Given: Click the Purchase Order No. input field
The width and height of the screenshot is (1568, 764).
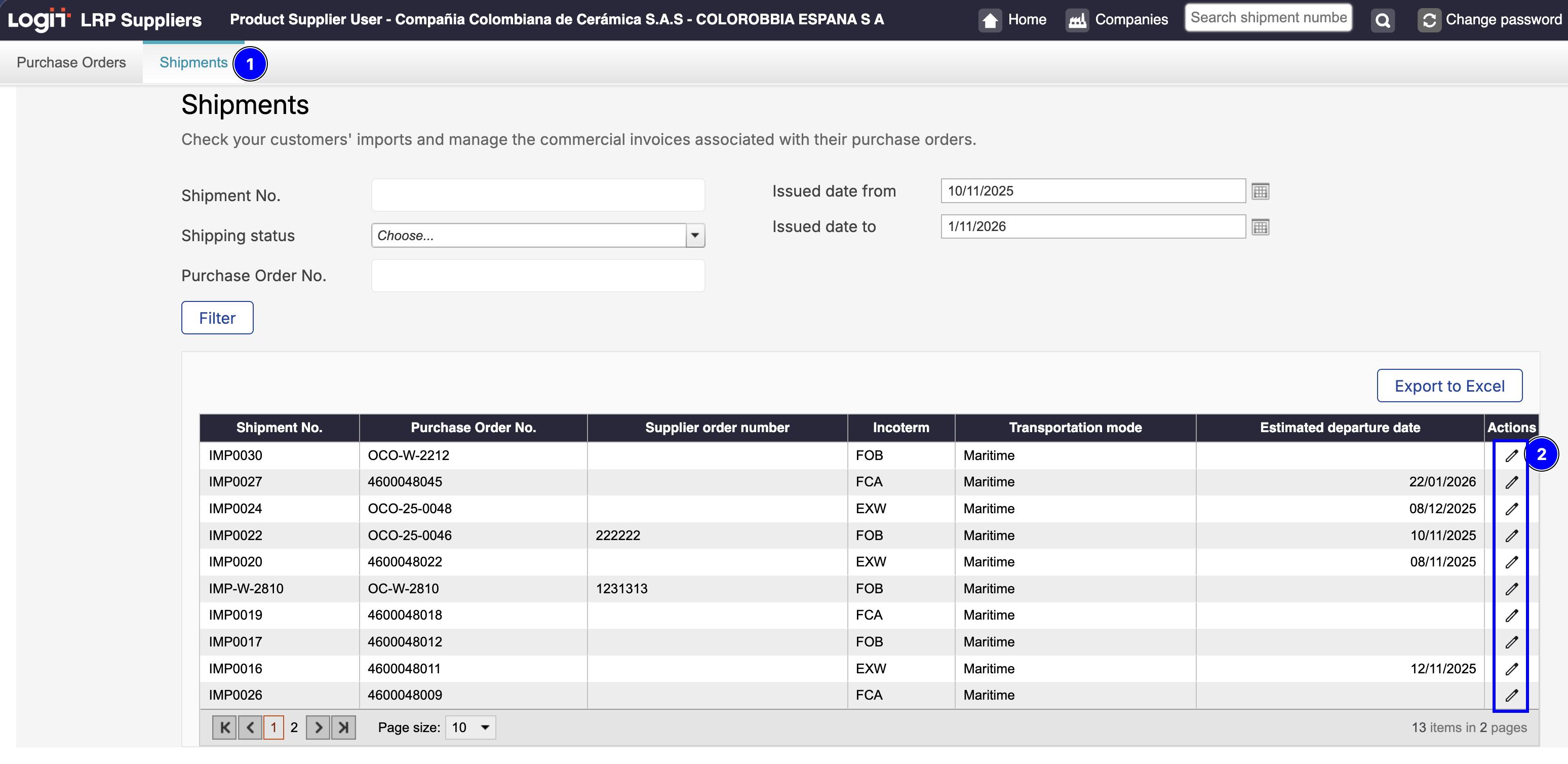Looking at the screenshot, I should click(x=538, y=276).
